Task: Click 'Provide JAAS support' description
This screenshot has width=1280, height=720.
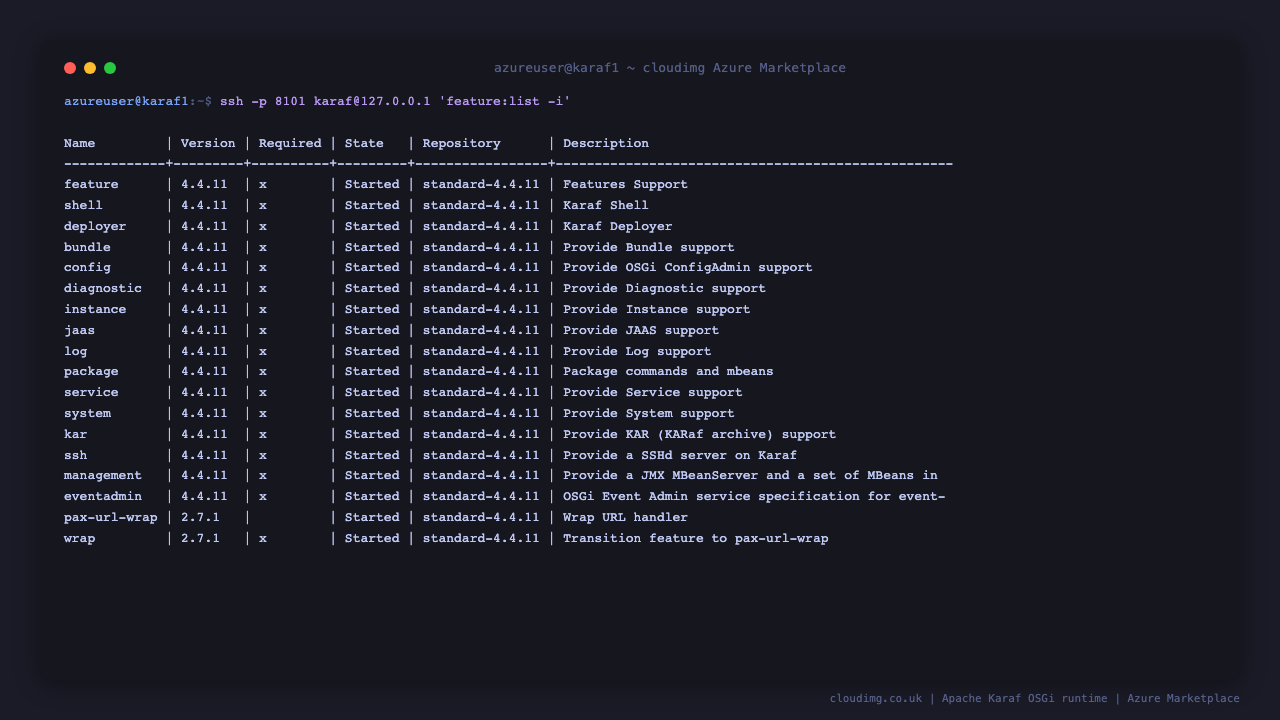Action: pyautogui.click(x=641, y=330)
